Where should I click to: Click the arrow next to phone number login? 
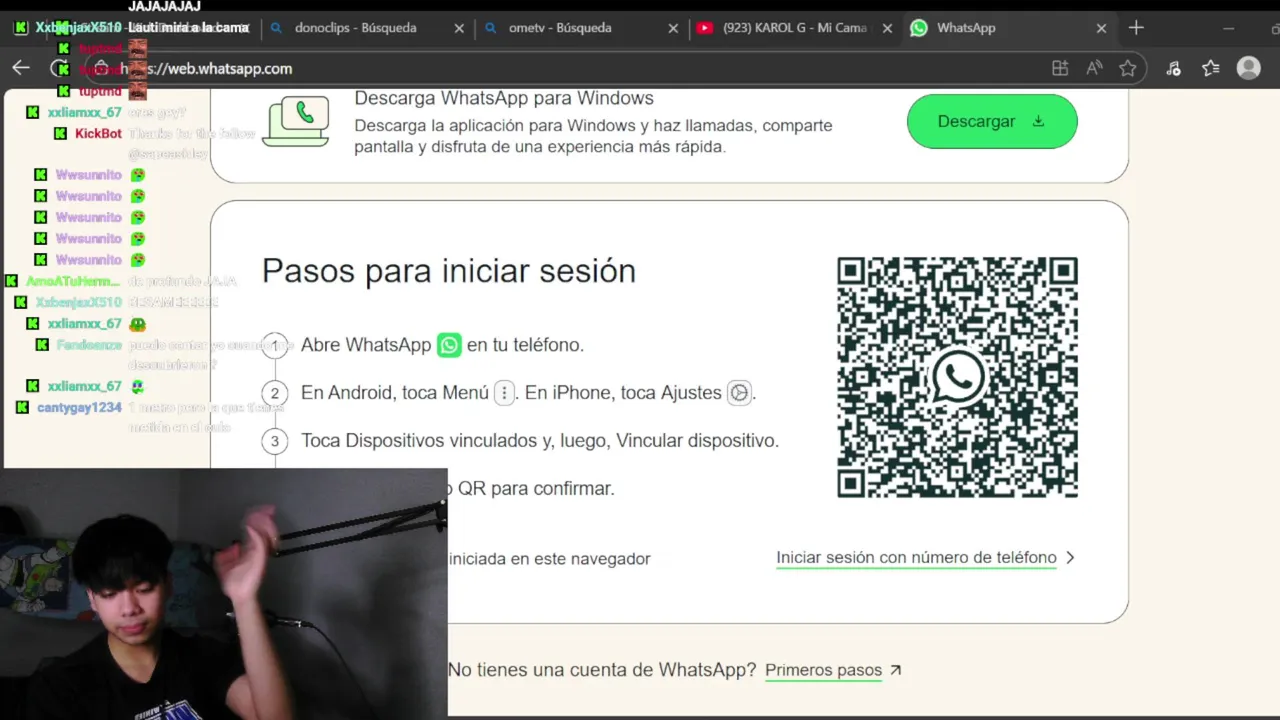[1070, 558]
